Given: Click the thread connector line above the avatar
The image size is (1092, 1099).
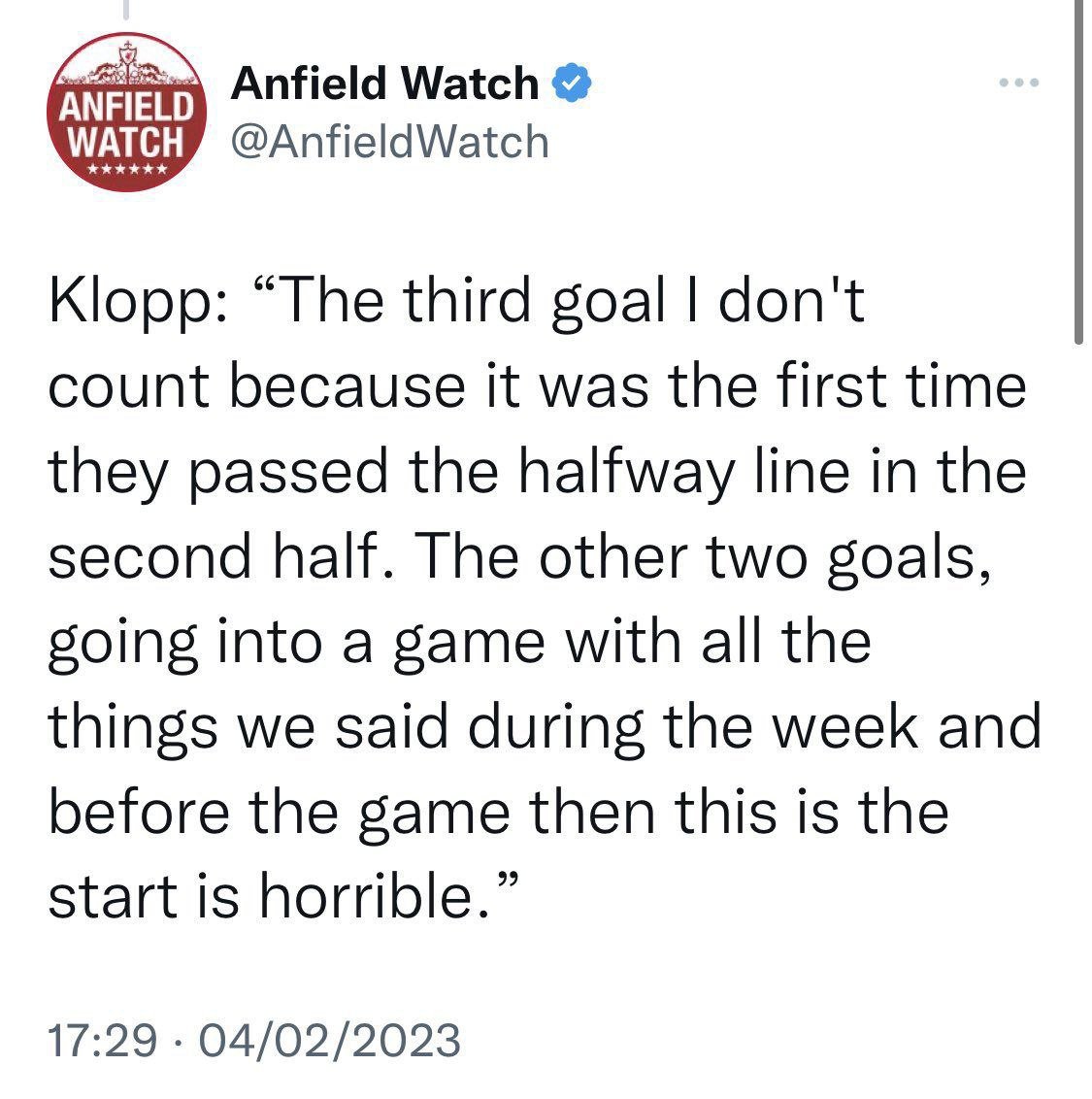Looking at the screenshot, I should [x=127, y=9].
